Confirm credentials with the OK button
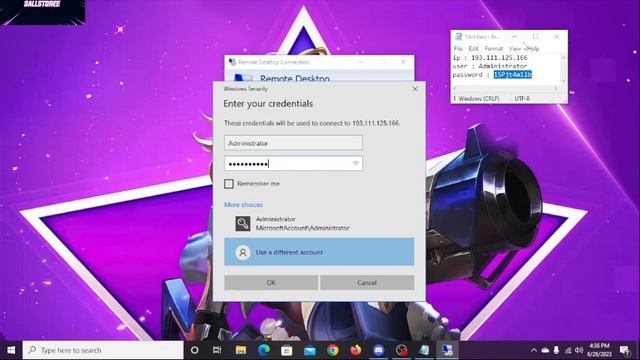The image size is (640, 360). [x=271, y=282]
